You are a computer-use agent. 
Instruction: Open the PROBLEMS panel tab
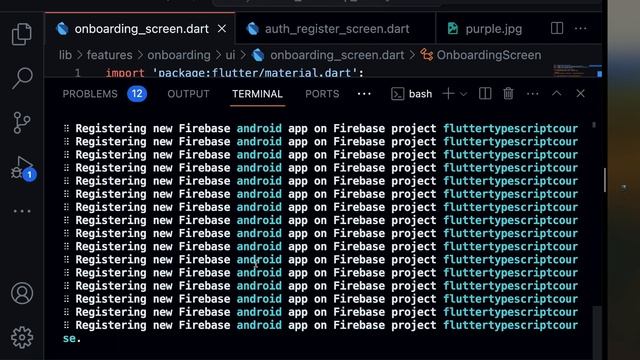(90, 94)
